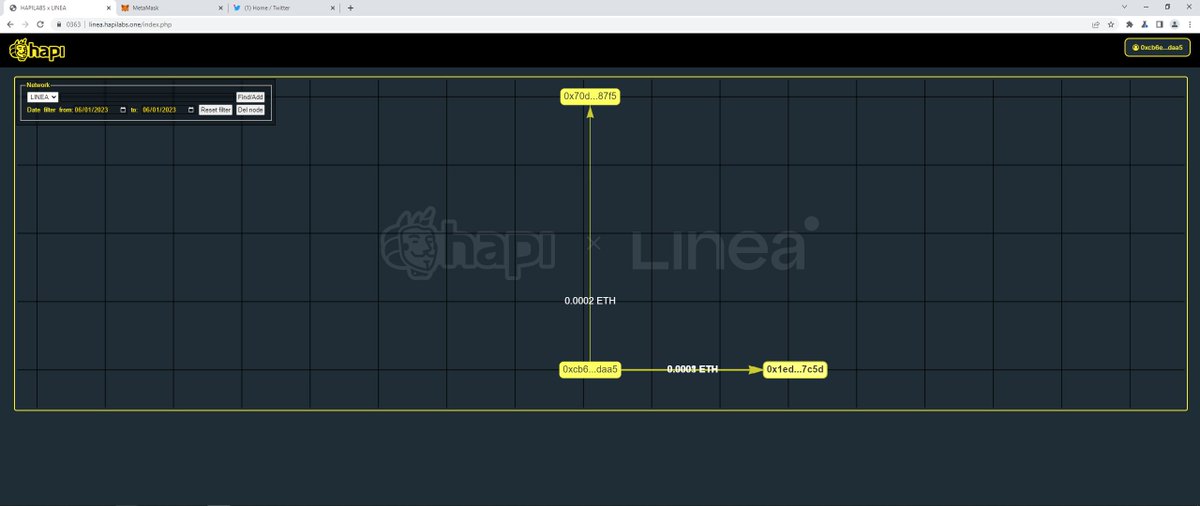Image resolution: width=1200 pixels, height=506 pixels.
Task: Share this page icon
Action: (x=1096, y=23)
